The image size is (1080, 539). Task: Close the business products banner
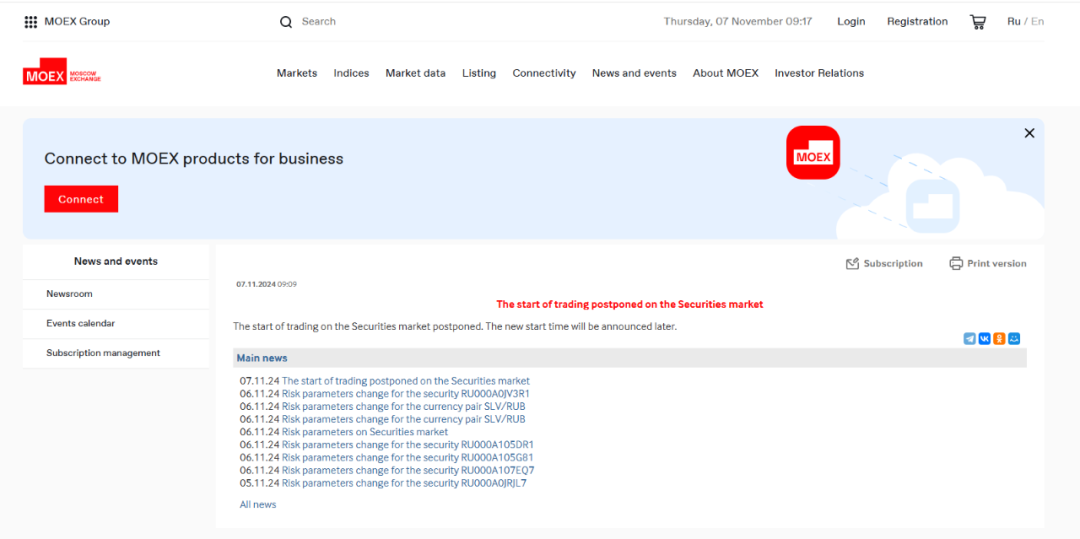1029,134
